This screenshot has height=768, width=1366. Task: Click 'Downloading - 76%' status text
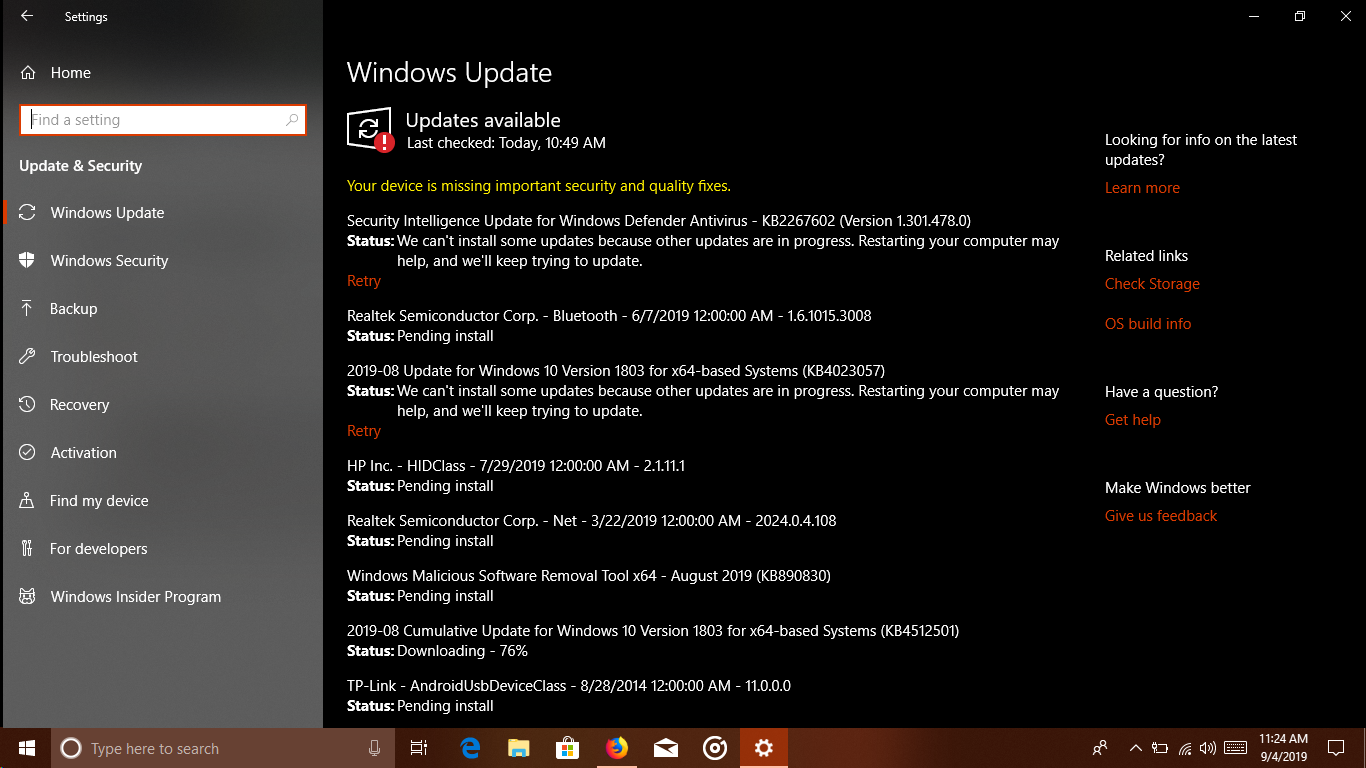pos(462,651)
